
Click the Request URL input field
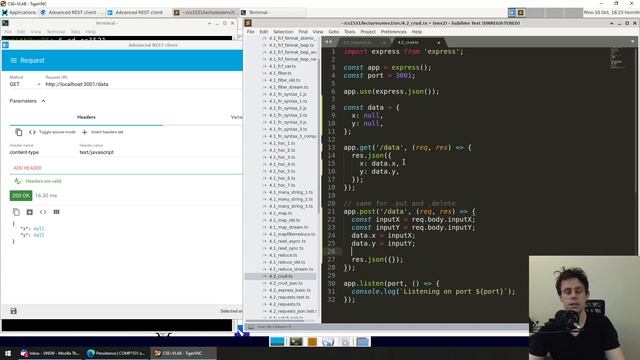pos(143,84)
